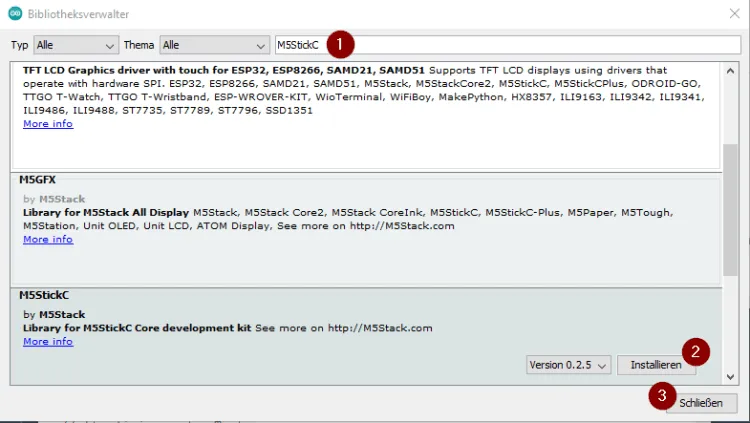
Task: Click the 'by M5Stack' author under M5GFX
Action: pos(54,199)
